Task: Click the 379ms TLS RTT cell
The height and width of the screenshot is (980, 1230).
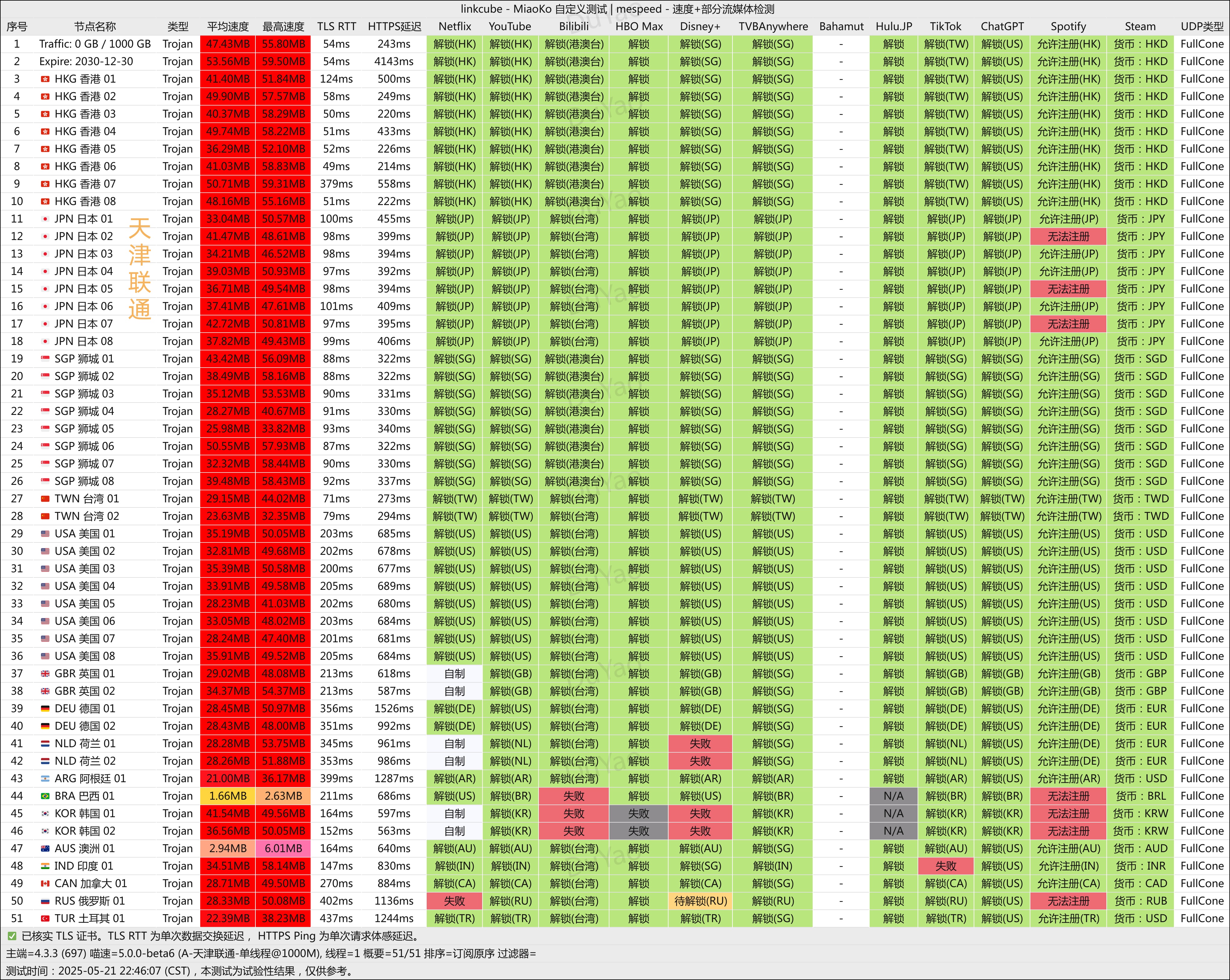Action: pyautogui.click(x=337, y=184)
